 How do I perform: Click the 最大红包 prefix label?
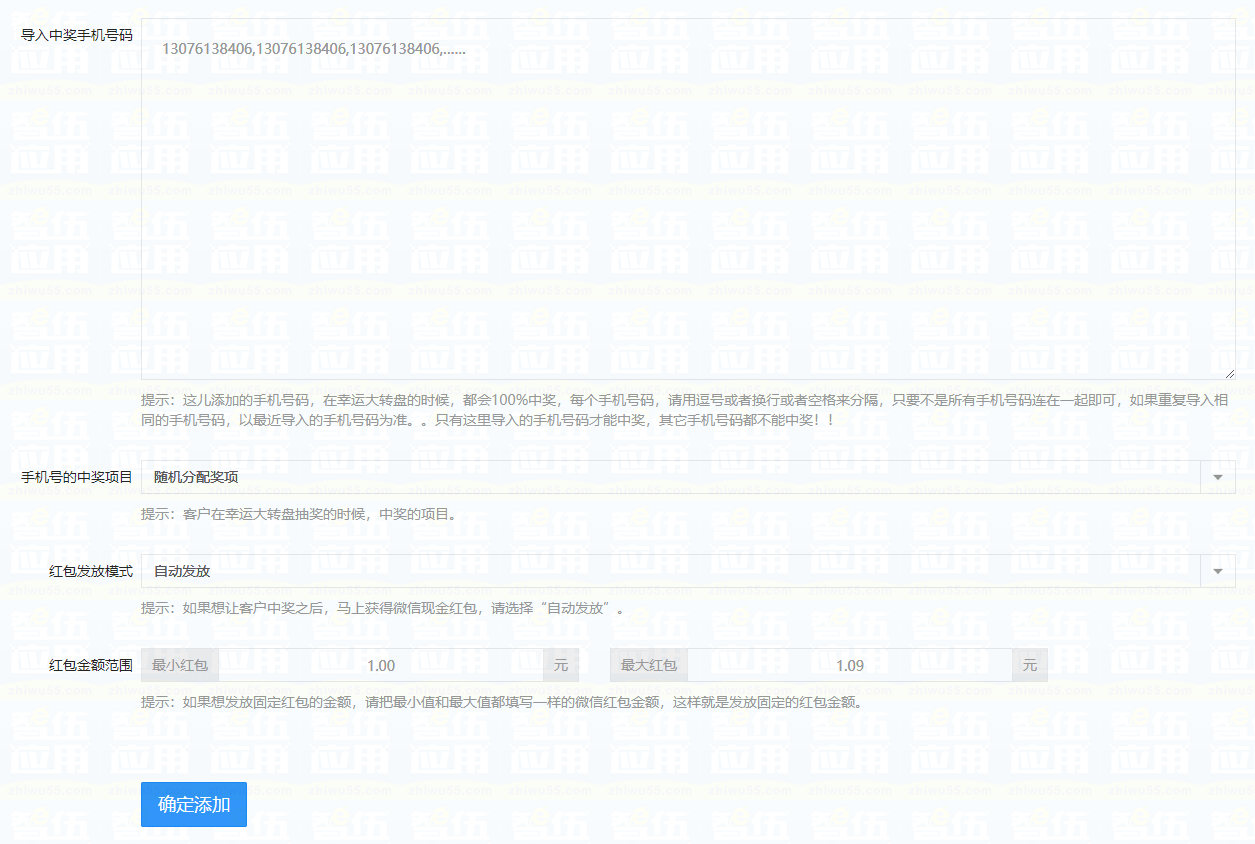click(649, 665)
